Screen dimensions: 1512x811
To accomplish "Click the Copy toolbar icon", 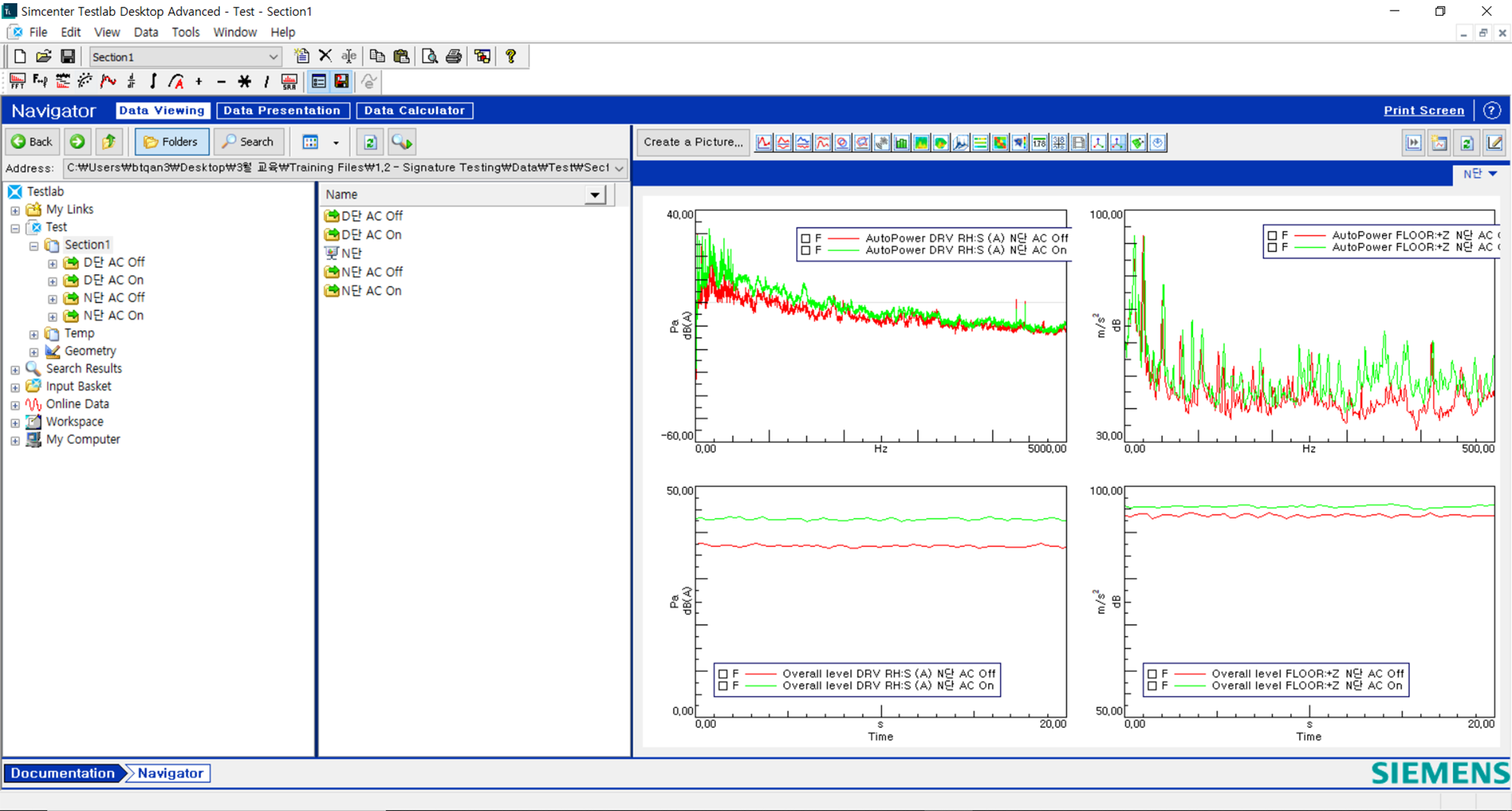I will pos(376,56).
